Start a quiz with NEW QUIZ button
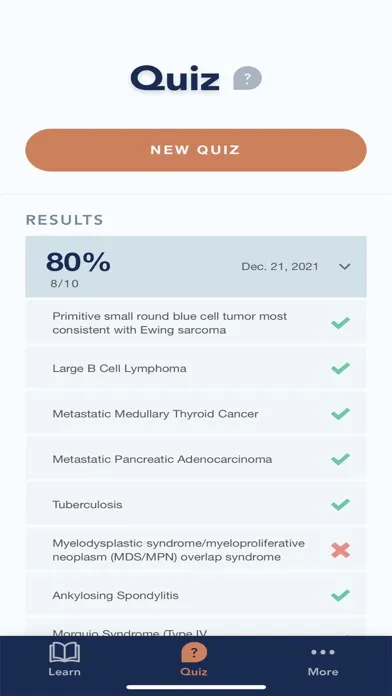The height and width of the screenshot is (696, 392). [x=196, y=150]
